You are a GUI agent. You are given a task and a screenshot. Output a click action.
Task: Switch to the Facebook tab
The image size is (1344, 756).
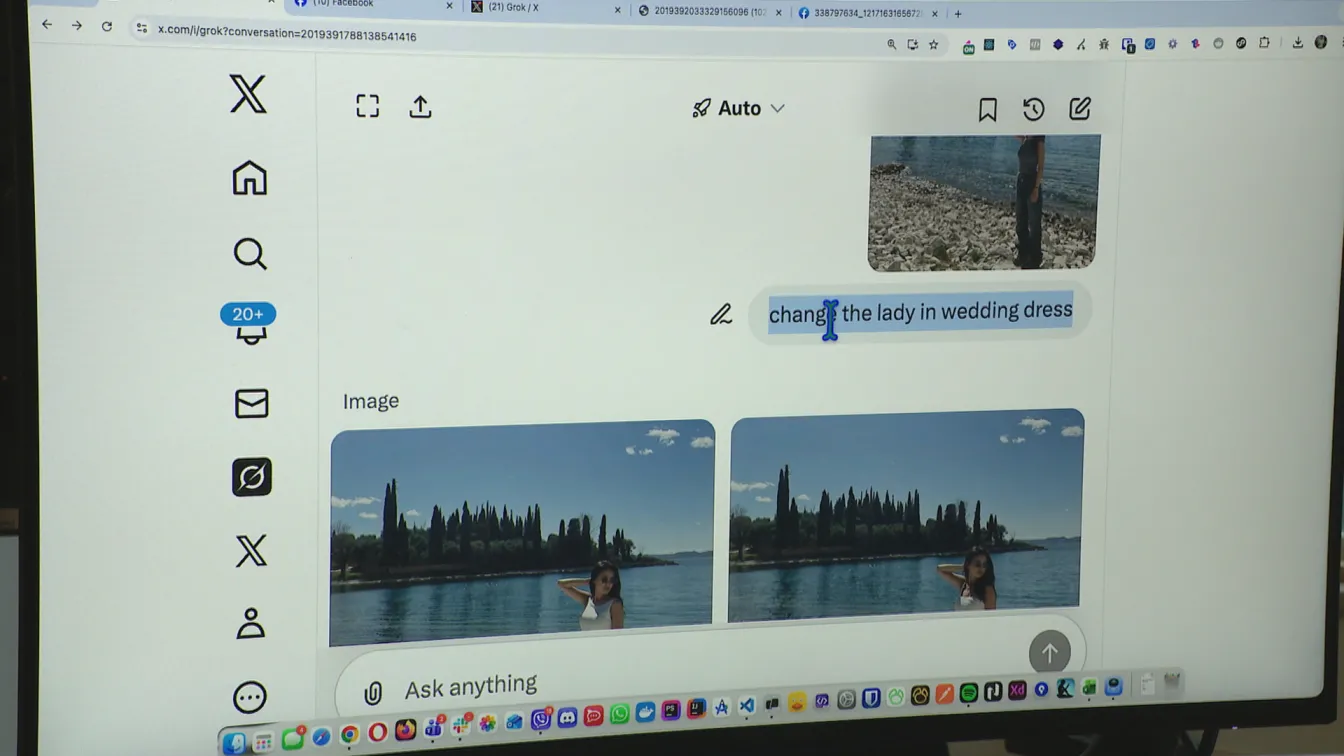pyautogui.click(x=372, y=5)
